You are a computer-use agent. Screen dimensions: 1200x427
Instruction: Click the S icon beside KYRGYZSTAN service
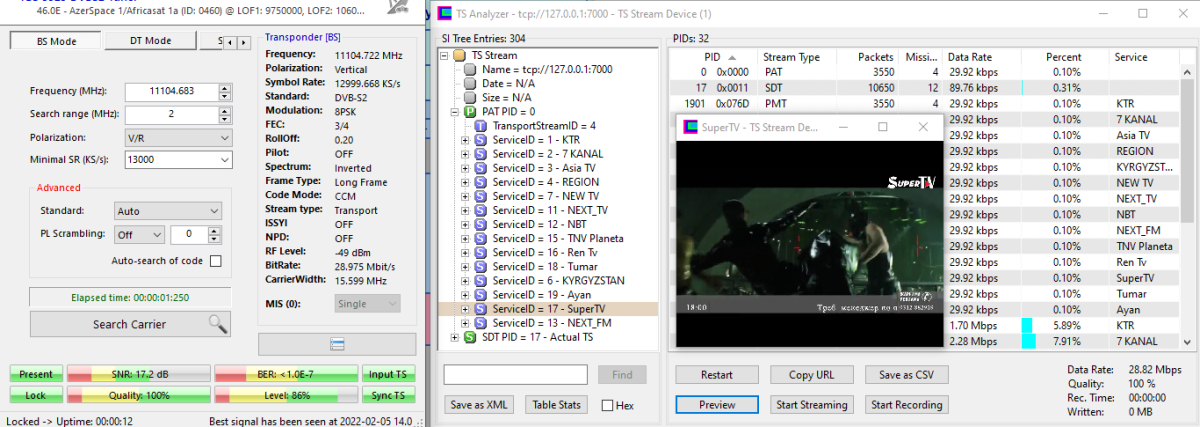coord(481,281)
